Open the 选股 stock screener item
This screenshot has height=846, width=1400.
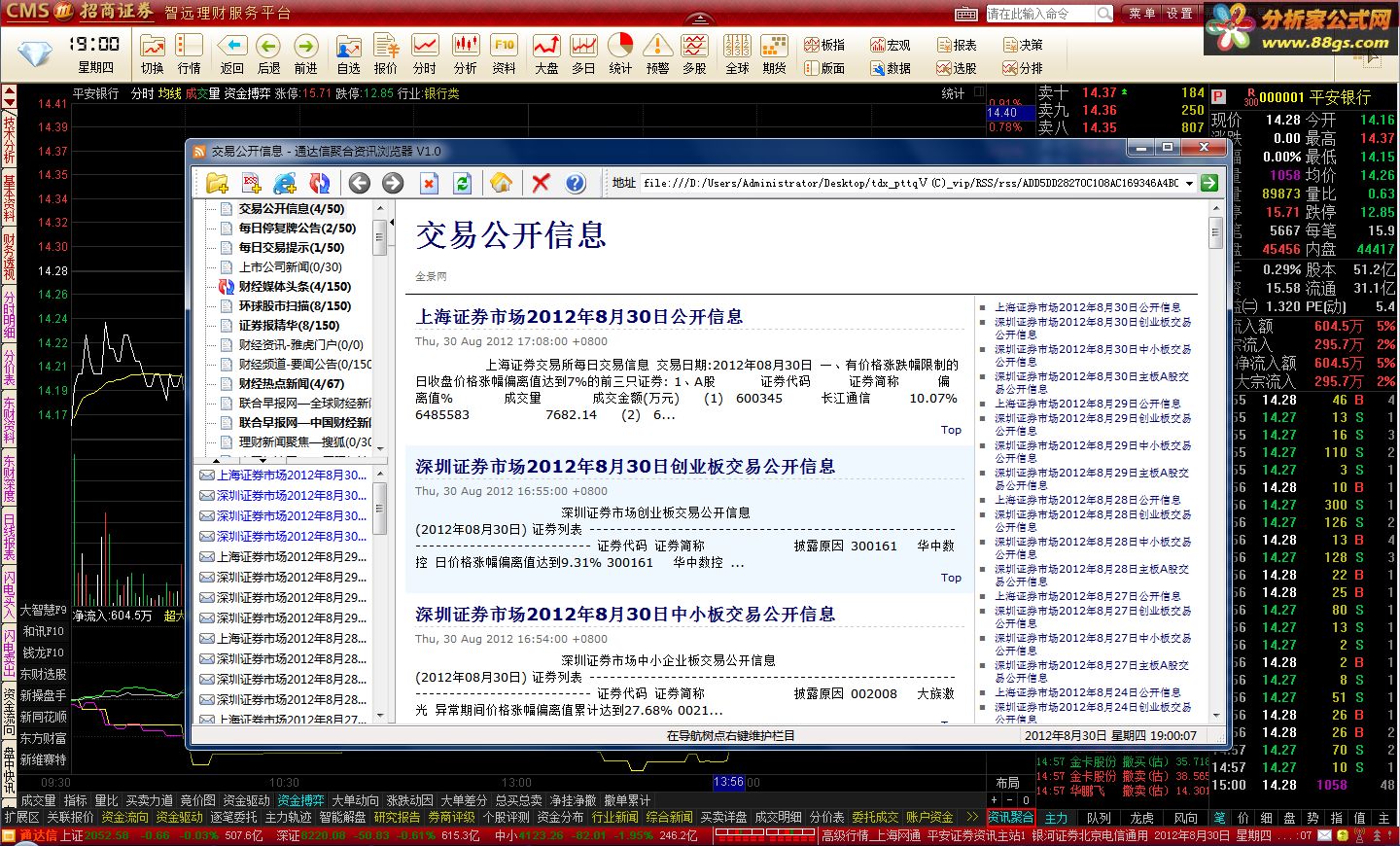[x=957, y=68]
